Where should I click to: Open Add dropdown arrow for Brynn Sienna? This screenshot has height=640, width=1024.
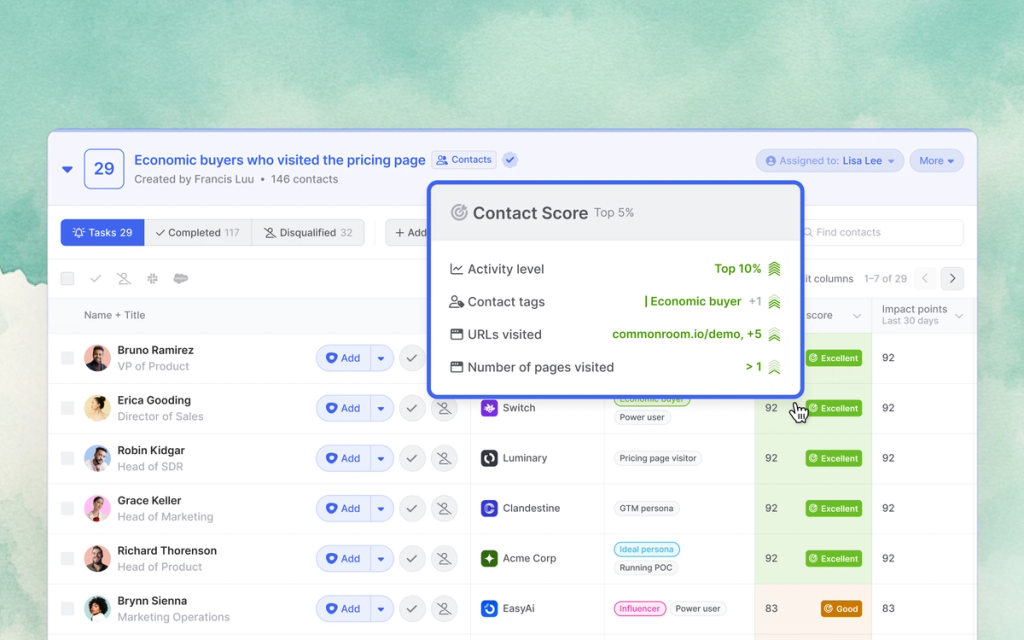click(x=381, y=609)
